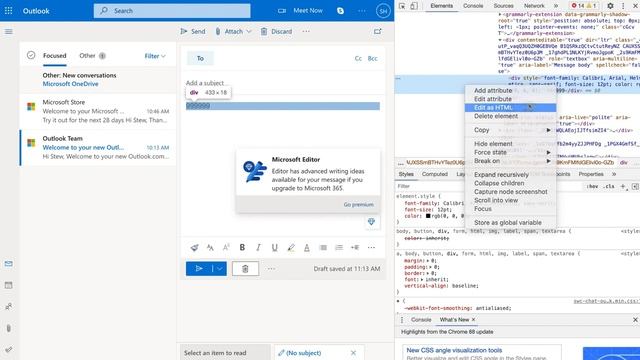
Task: Open DevTools settings gear
Action: (610, 6)
